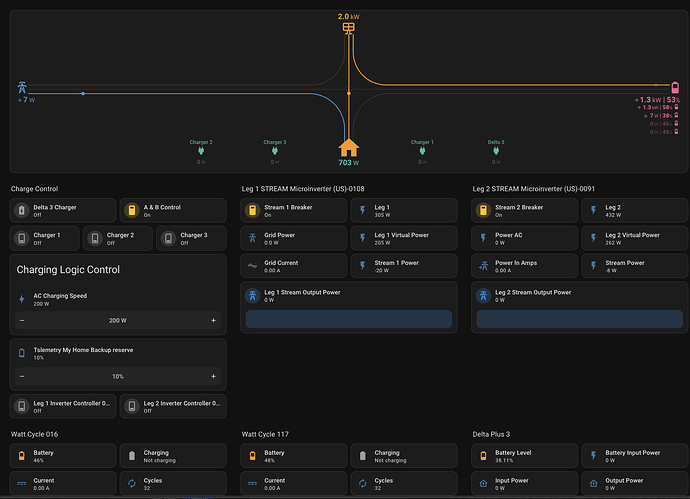
Task: Toggle the Delta 3 Charger switch
Action: [63, 210]
